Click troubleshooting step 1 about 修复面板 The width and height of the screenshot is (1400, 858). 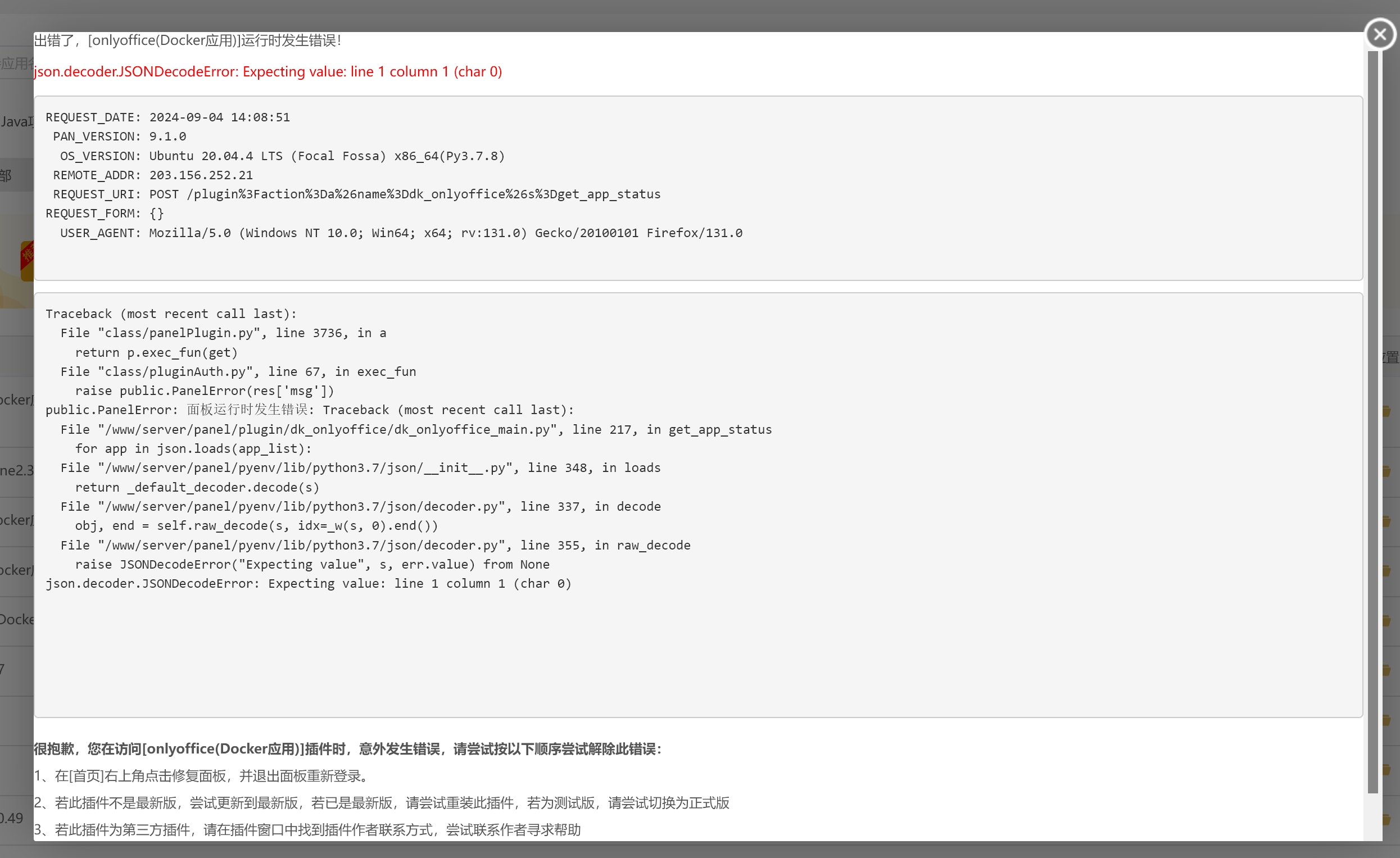203,776
